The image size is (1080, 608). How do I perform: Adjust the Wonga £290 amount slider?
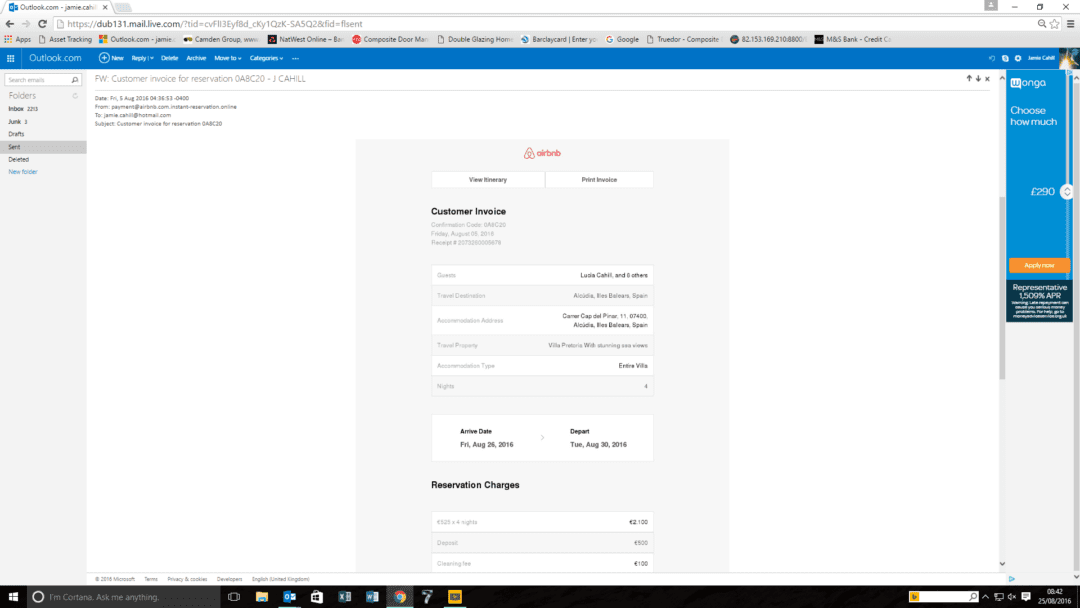pyautogui.click(x=1066, y=191)
